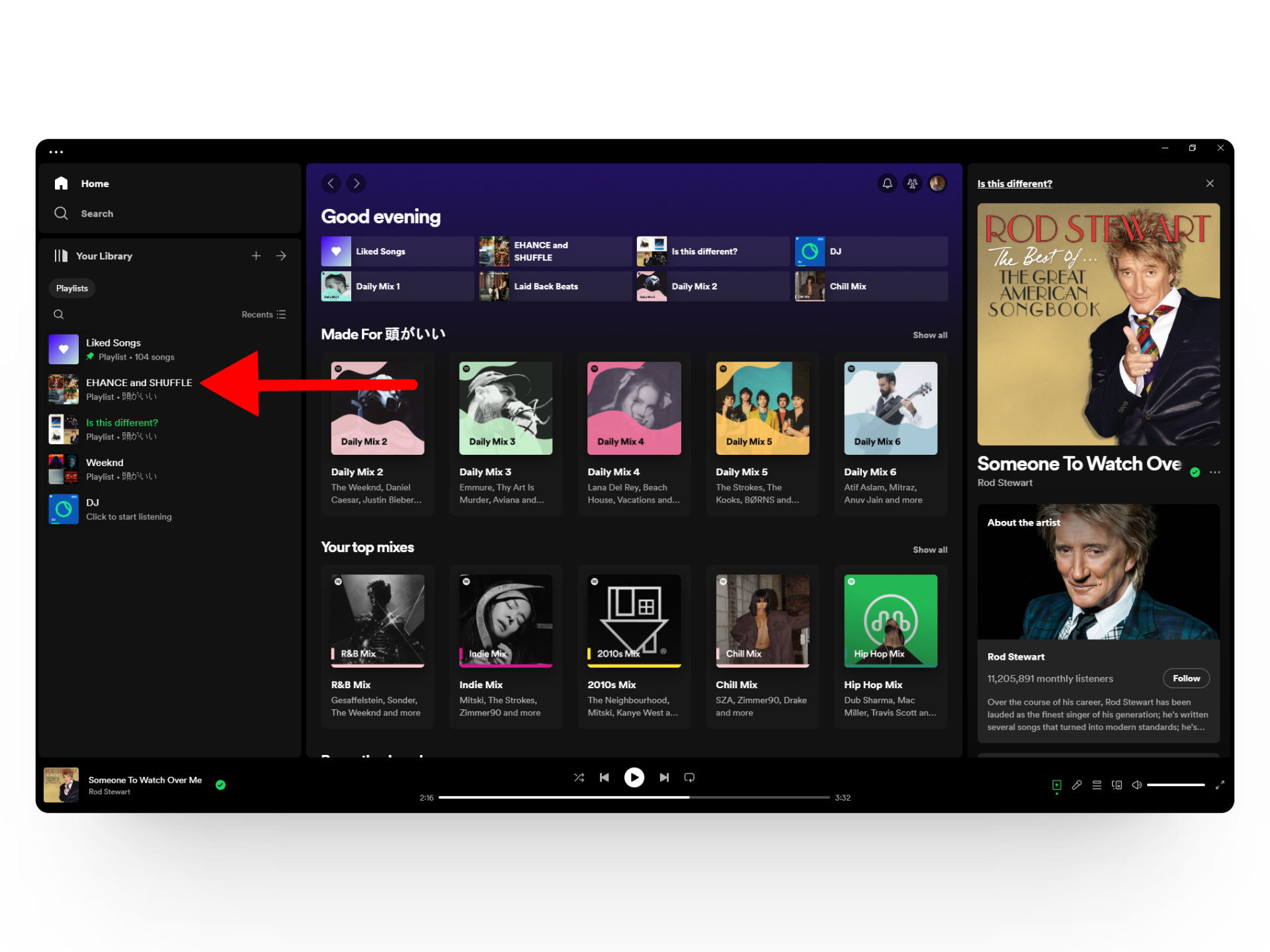Open Connect to a device icon
Screen dimensions: 1270x952
(x=1117, y=785)
